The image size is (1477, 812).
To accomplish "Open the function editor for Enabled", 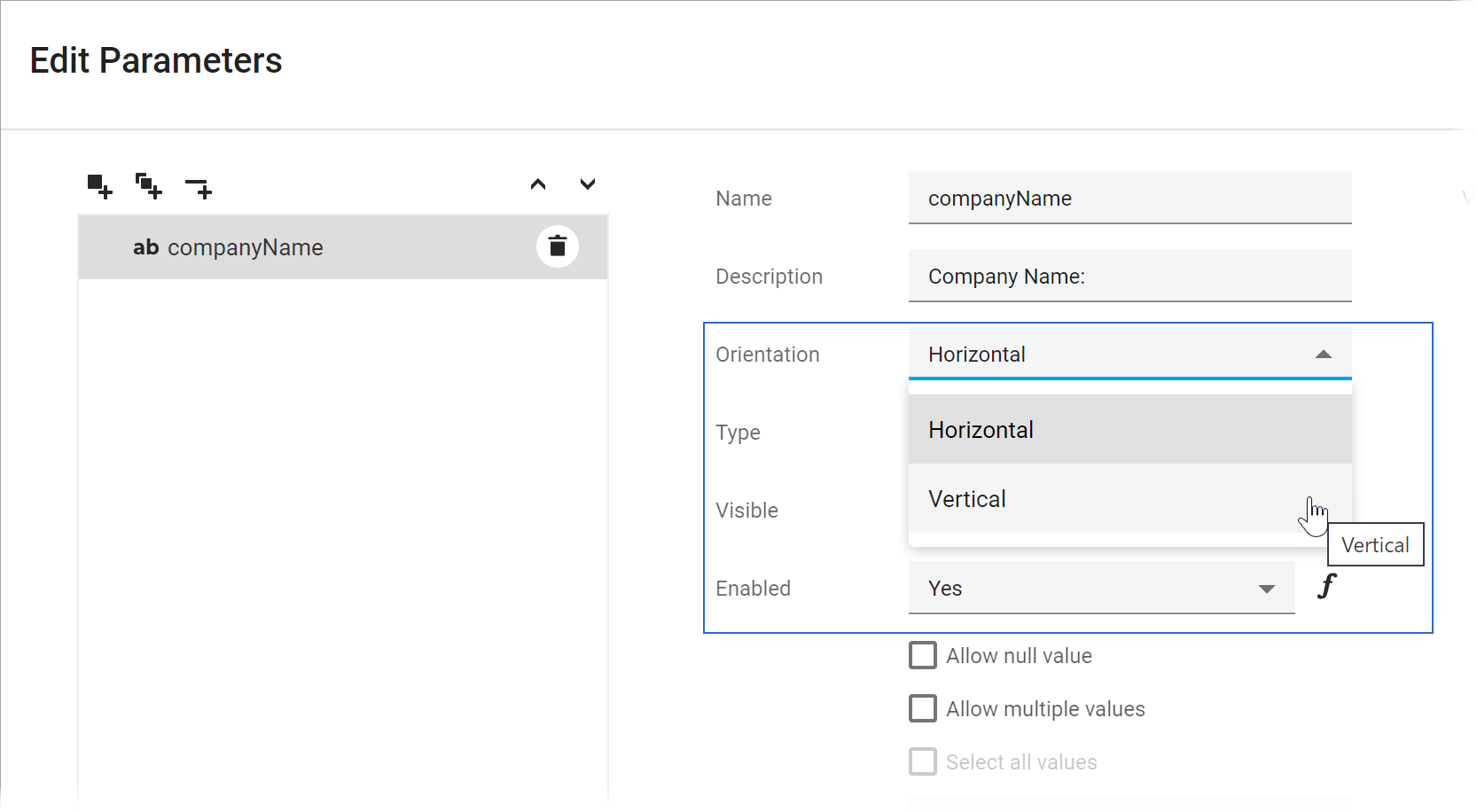I will point(1326,586).
